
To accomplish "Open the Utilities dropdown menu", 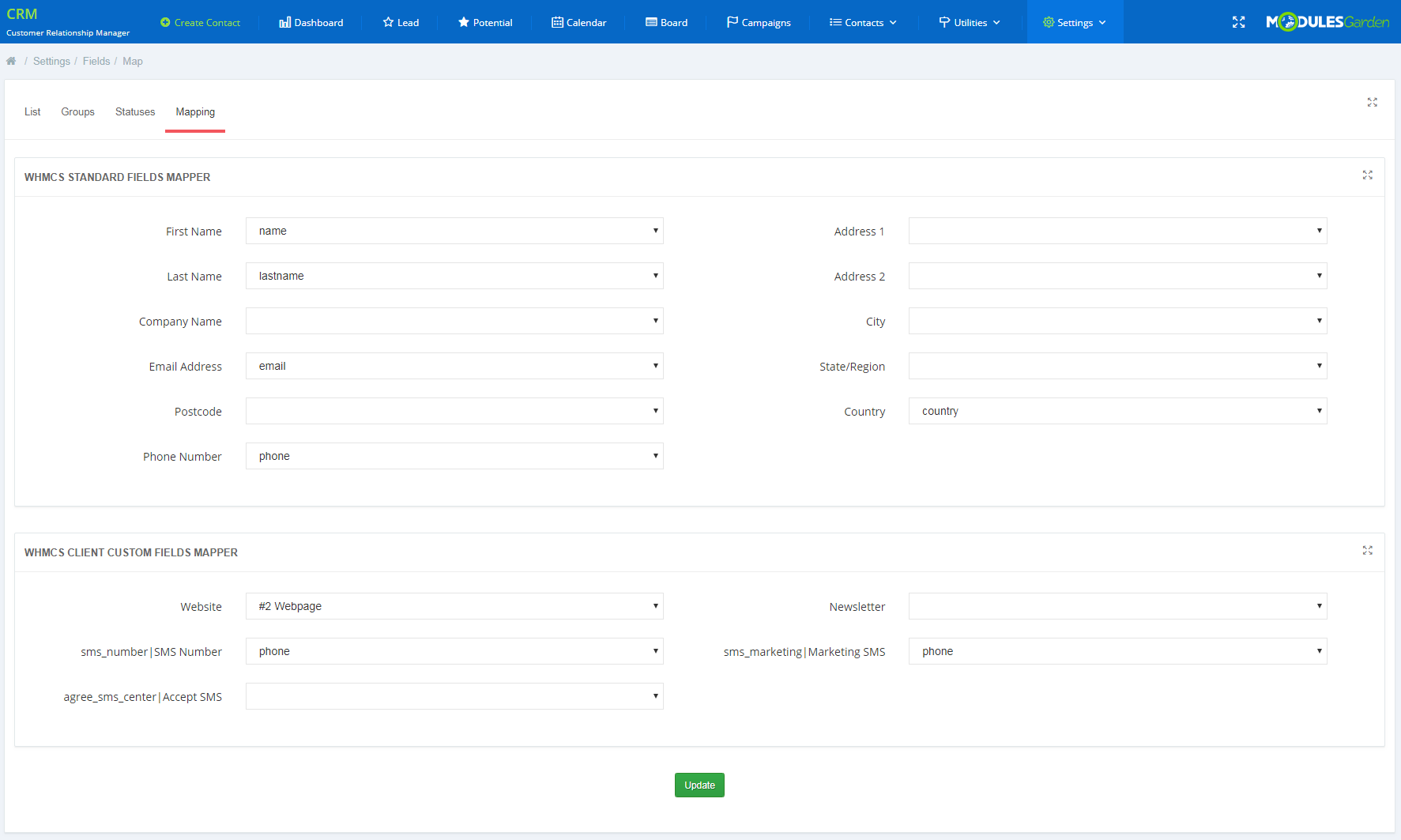I will tap(970, 22).
